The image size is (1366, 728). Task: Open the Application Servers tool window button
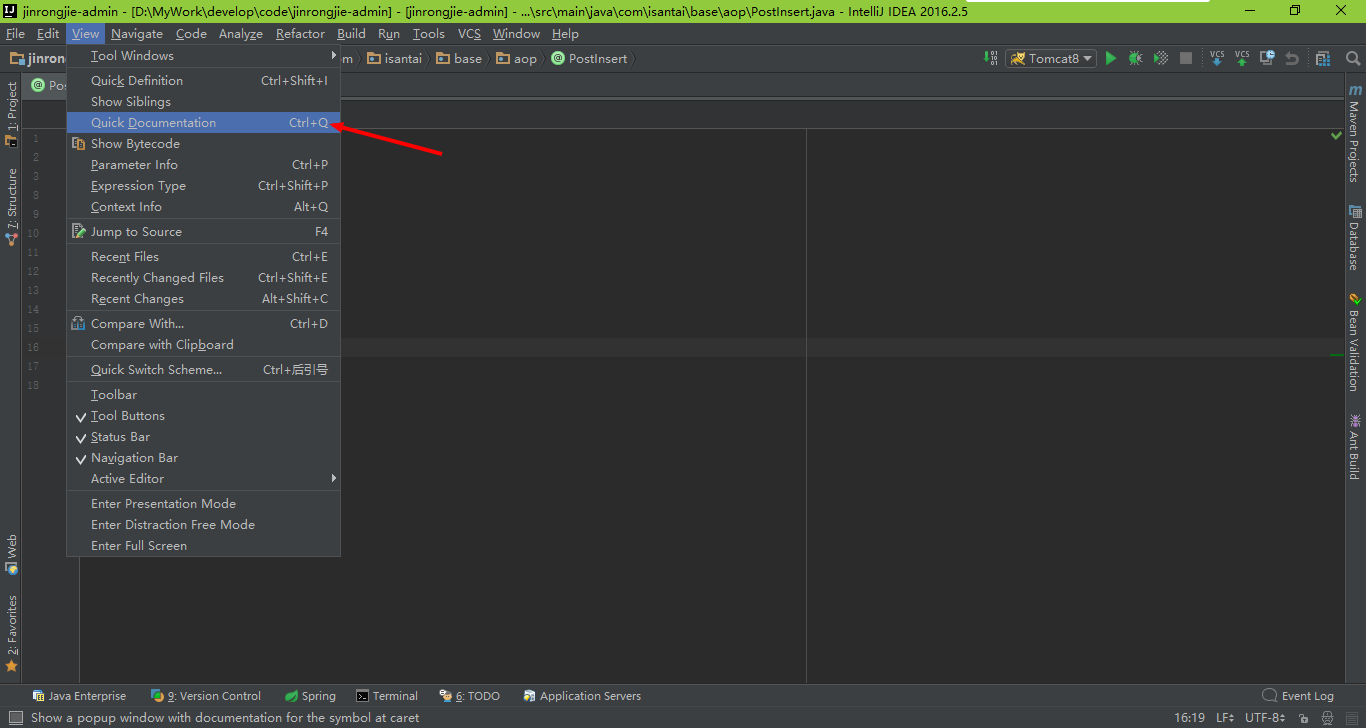582,696
